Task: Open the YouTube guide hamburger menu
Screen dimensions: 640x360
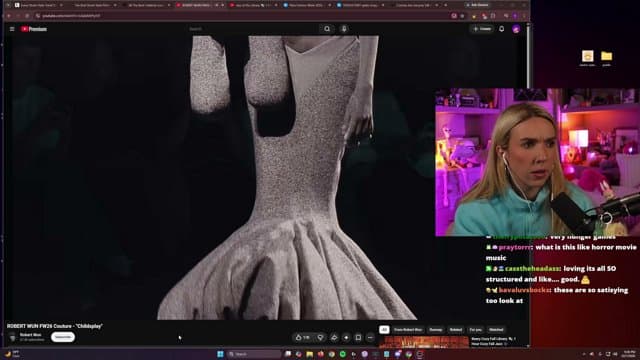Action: point(12,29)
